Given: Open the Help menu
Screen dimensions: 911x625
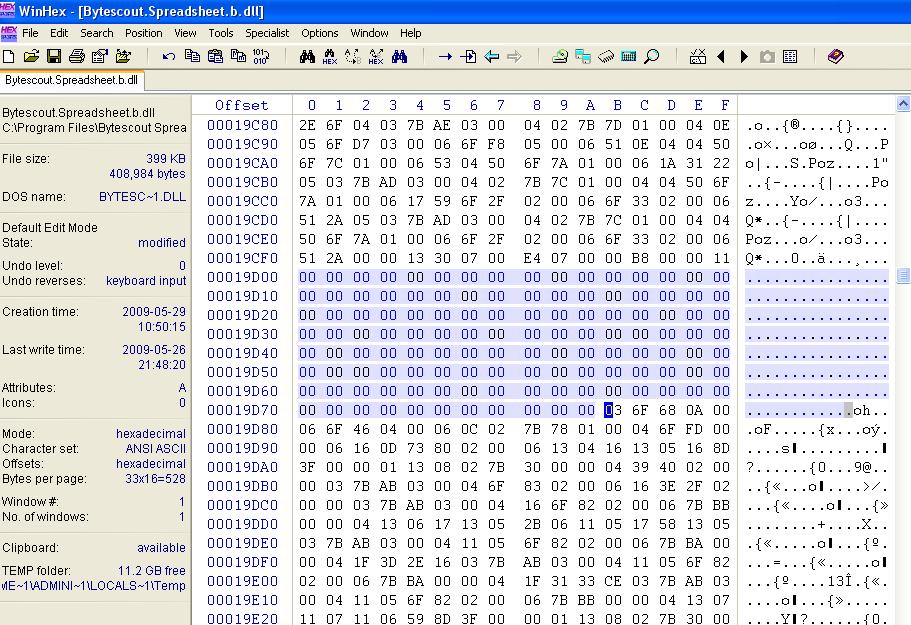Looking at the screenshot, I should coord(410,33).
